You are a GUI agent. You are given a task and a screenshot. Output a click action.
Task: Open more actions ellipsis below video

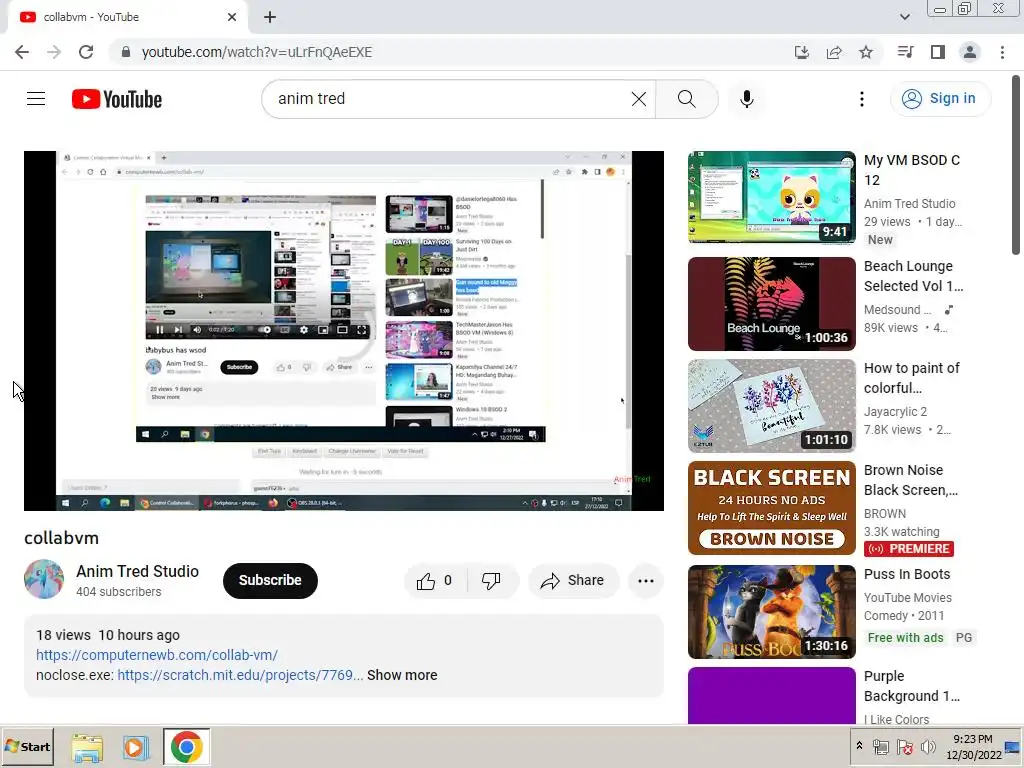point(646,581)
